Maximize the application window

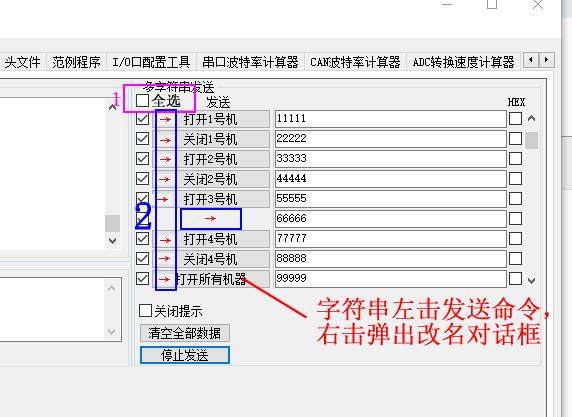tap(492, 4)
